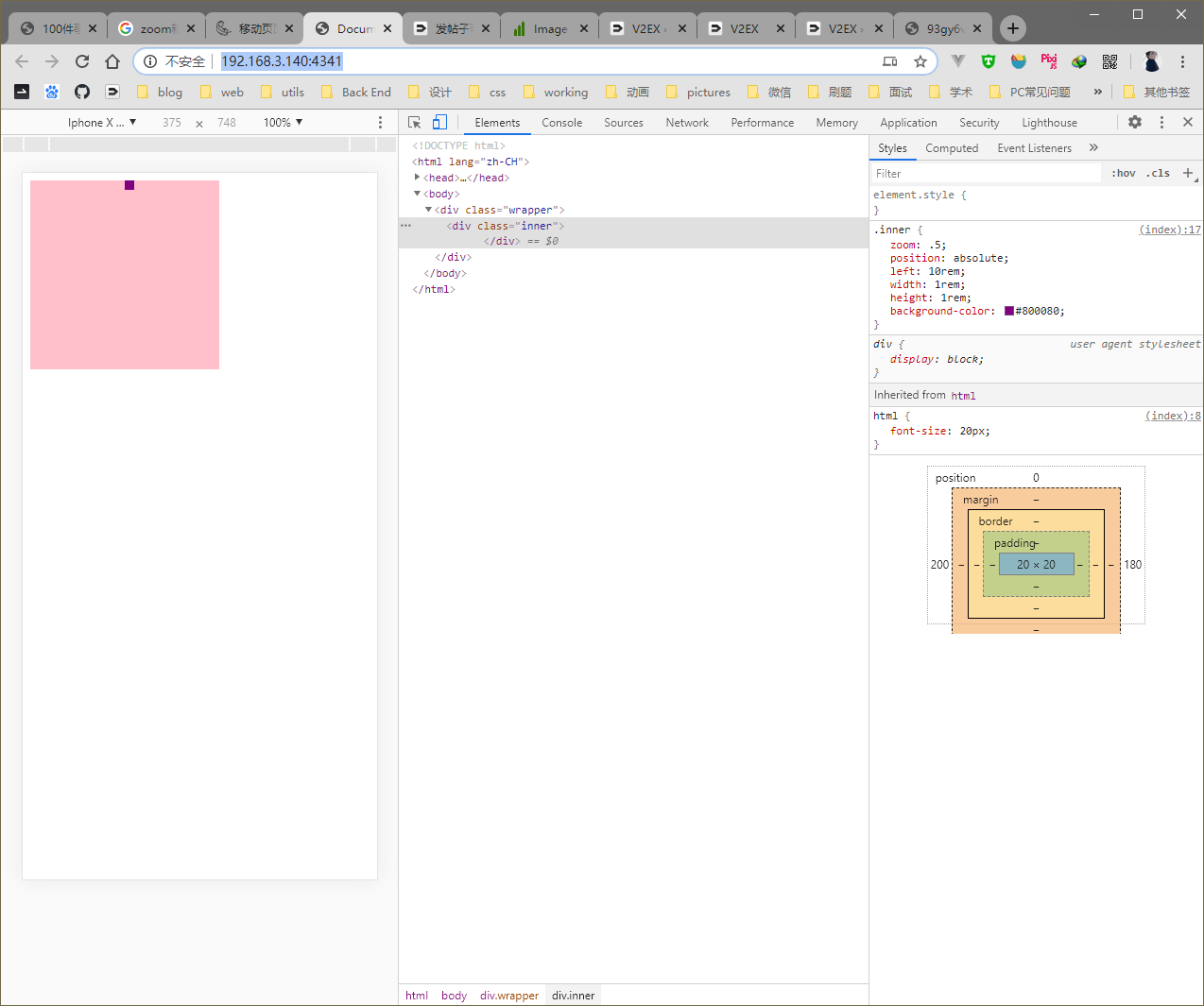Open the (index):17 source link
Viewport: 1204px width, 1006px height.
(1169, 230)
